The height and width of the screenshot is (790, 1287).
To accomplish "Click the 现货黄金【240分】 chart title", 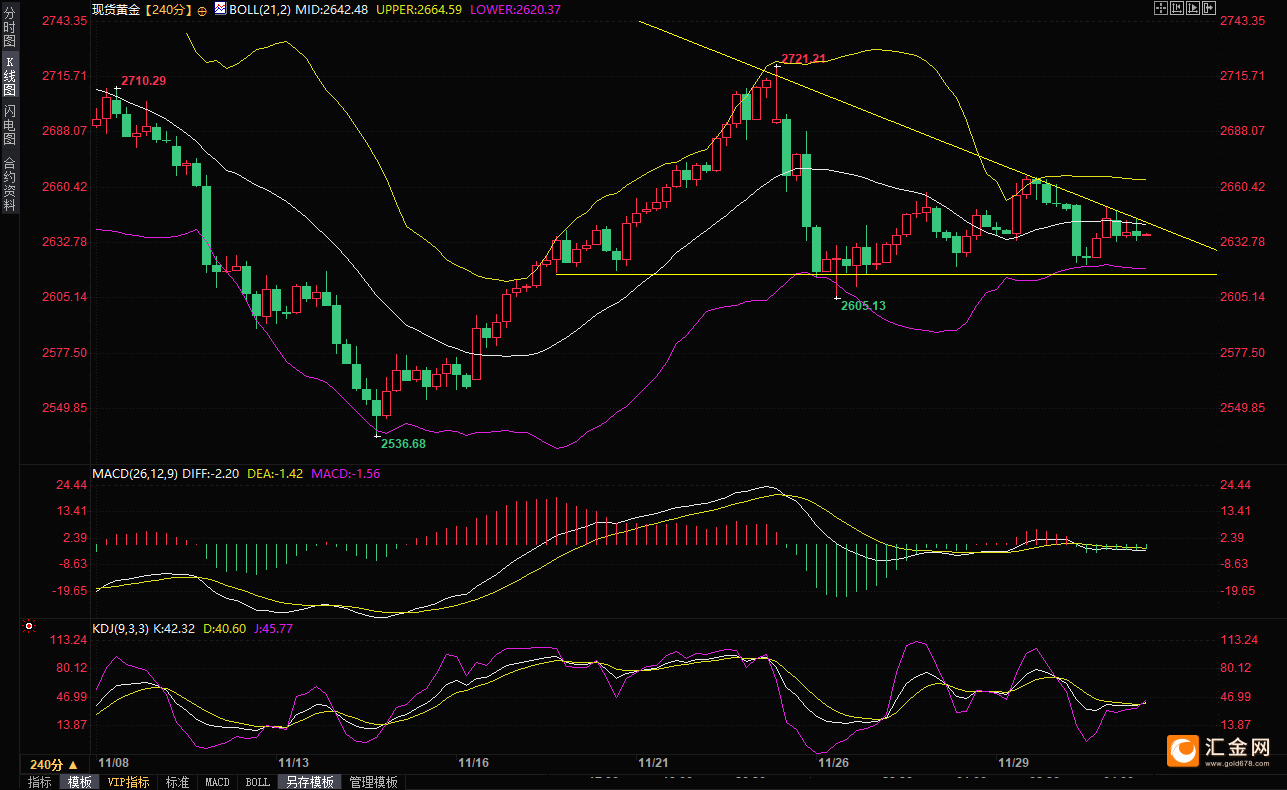I will (x=142, y=10).
